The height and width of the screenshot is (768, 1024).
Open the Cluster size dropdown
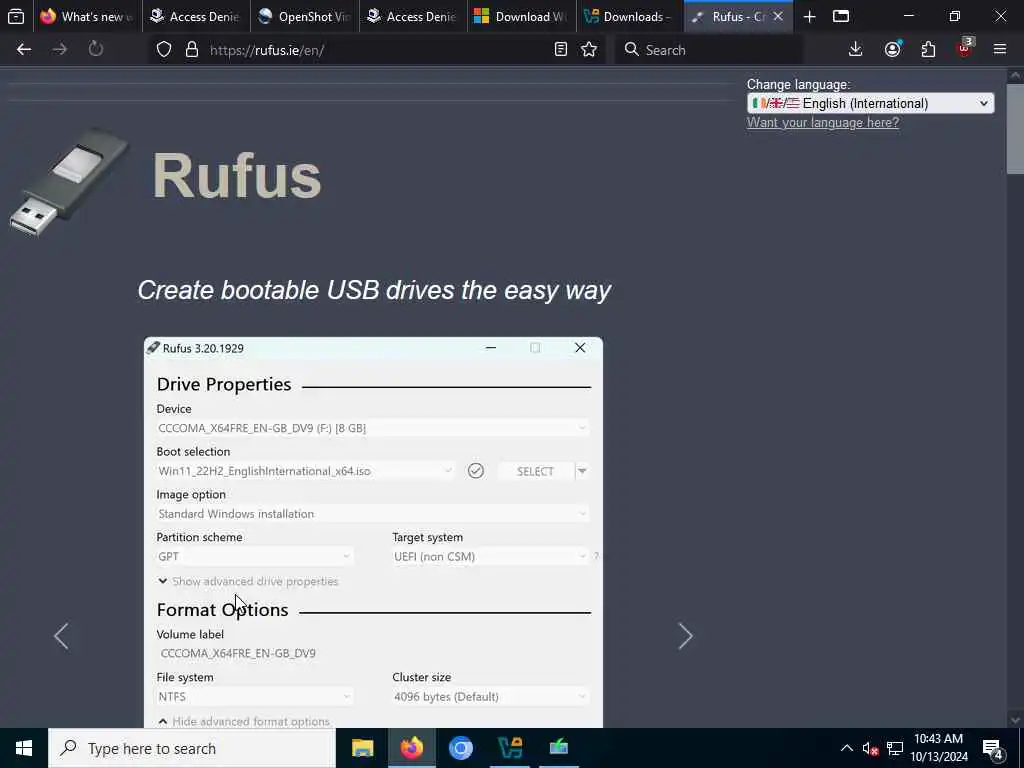[x=490, y=697]
